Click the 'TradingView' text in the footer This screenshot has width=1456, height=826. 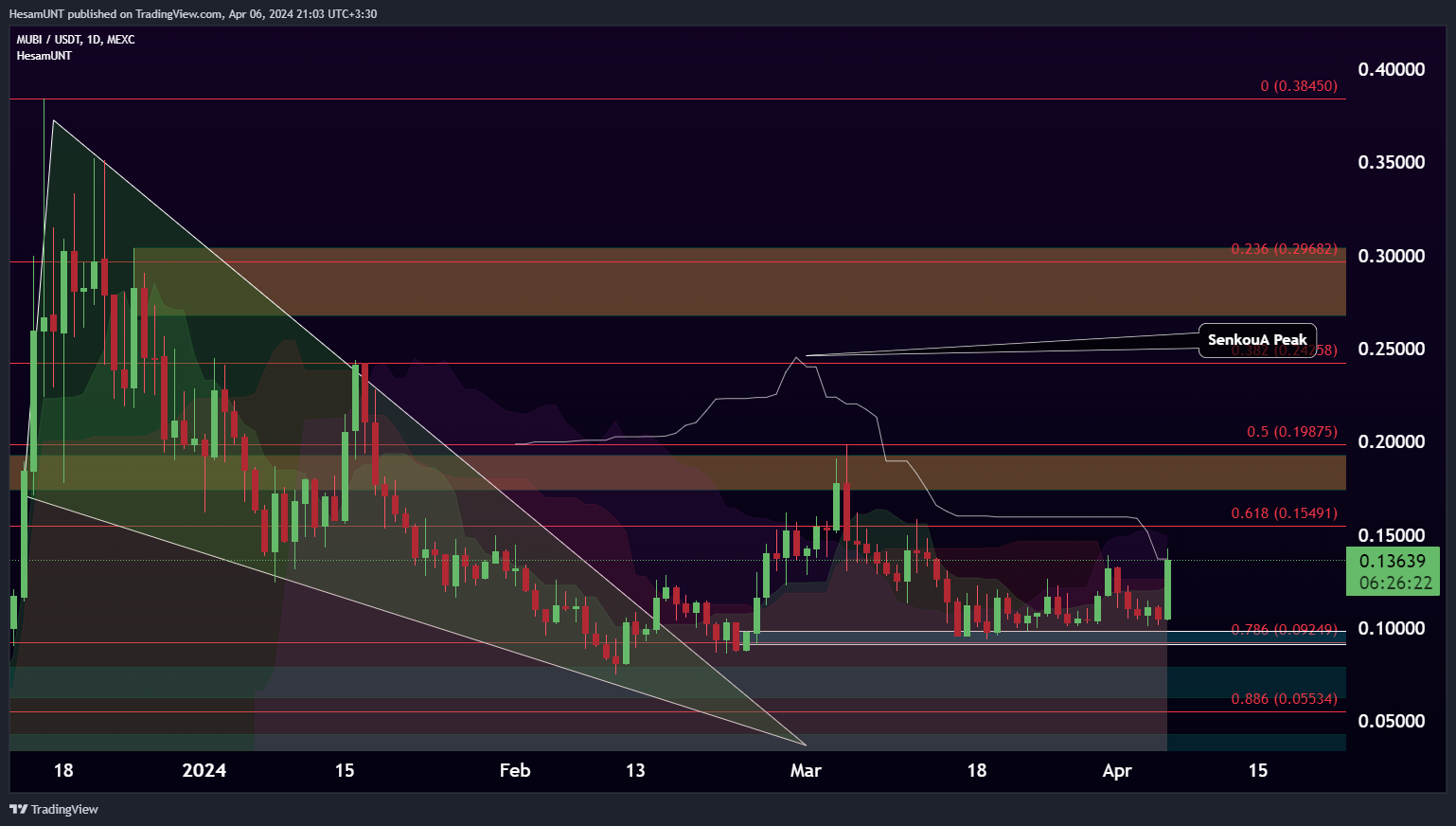click(64, 809)
